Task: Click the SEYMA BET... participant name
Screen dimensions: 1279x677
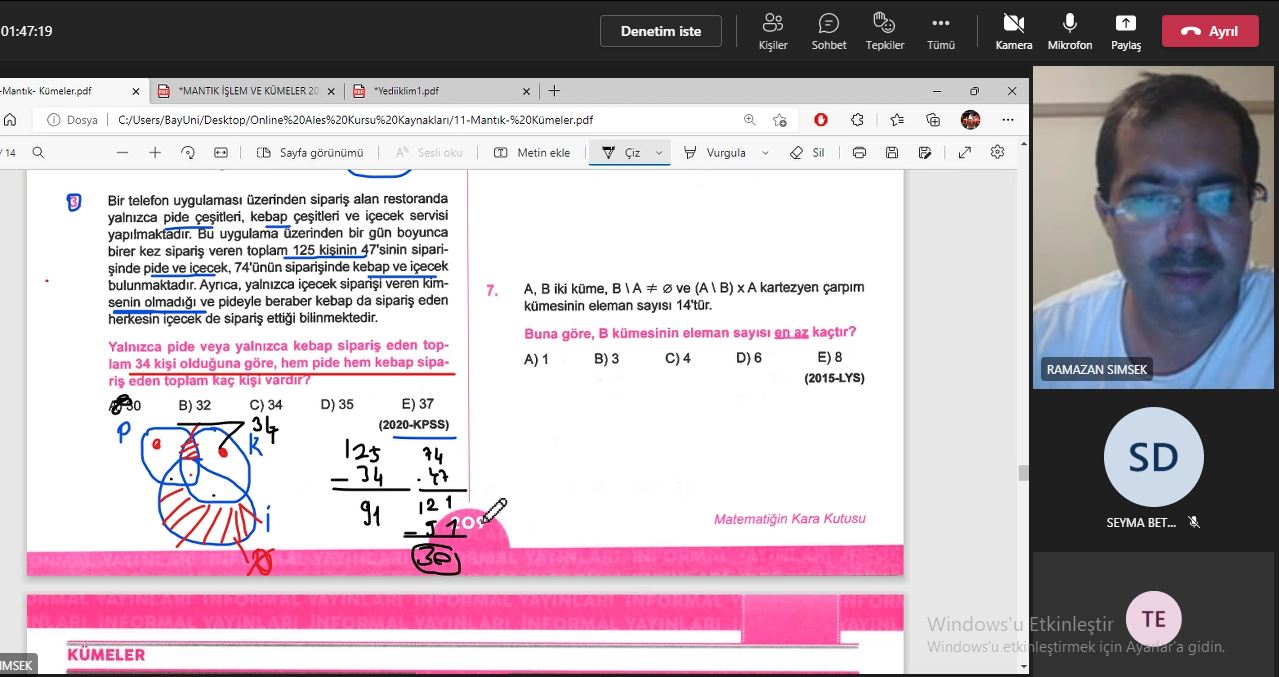Action: [x=1141, y=523]
